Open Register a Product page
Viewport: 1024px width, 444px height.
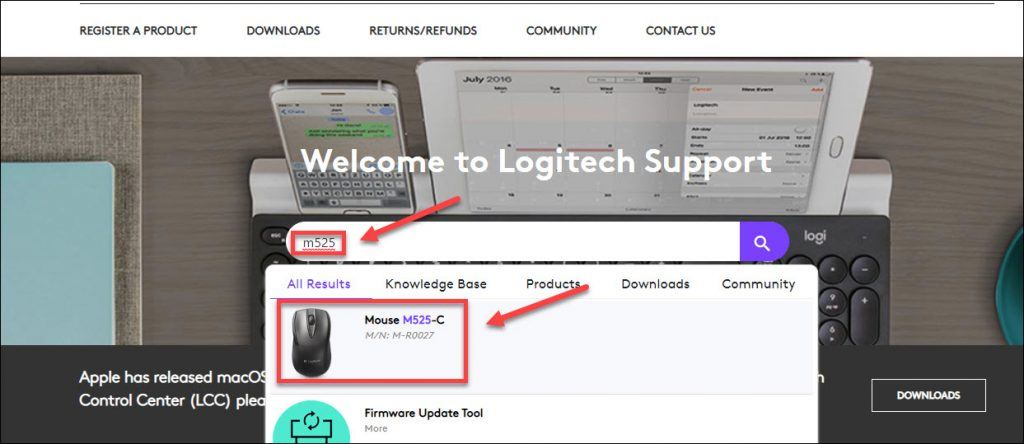pos(138,31)
